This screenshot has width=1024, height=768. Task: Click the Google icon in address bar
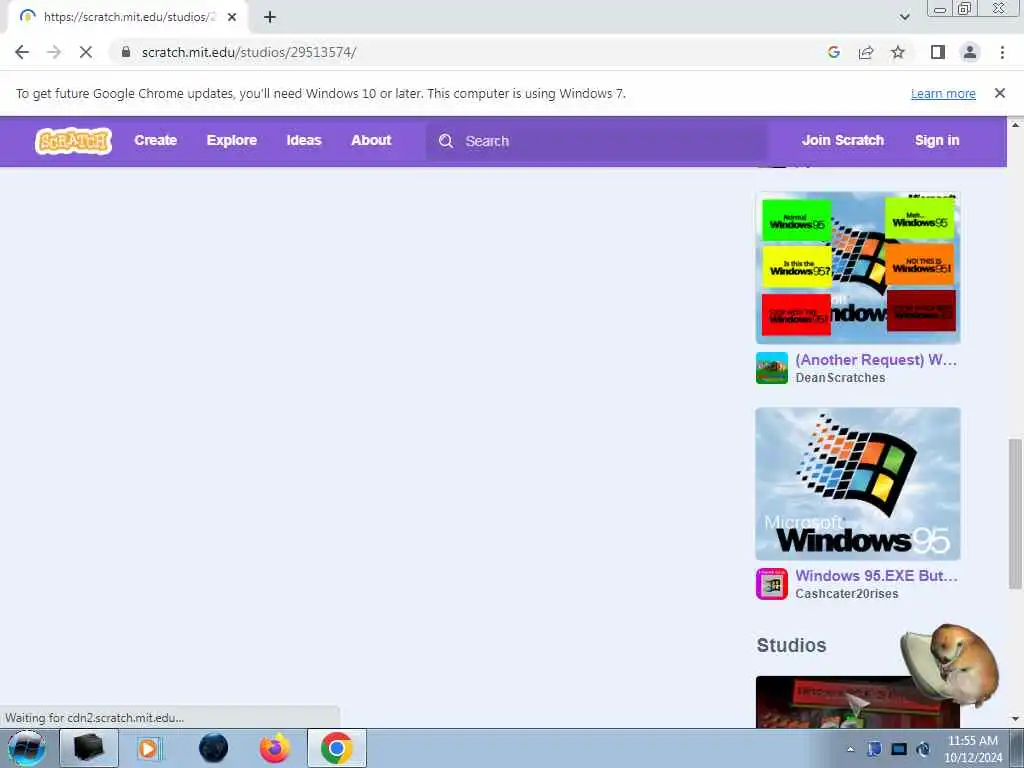833,52
